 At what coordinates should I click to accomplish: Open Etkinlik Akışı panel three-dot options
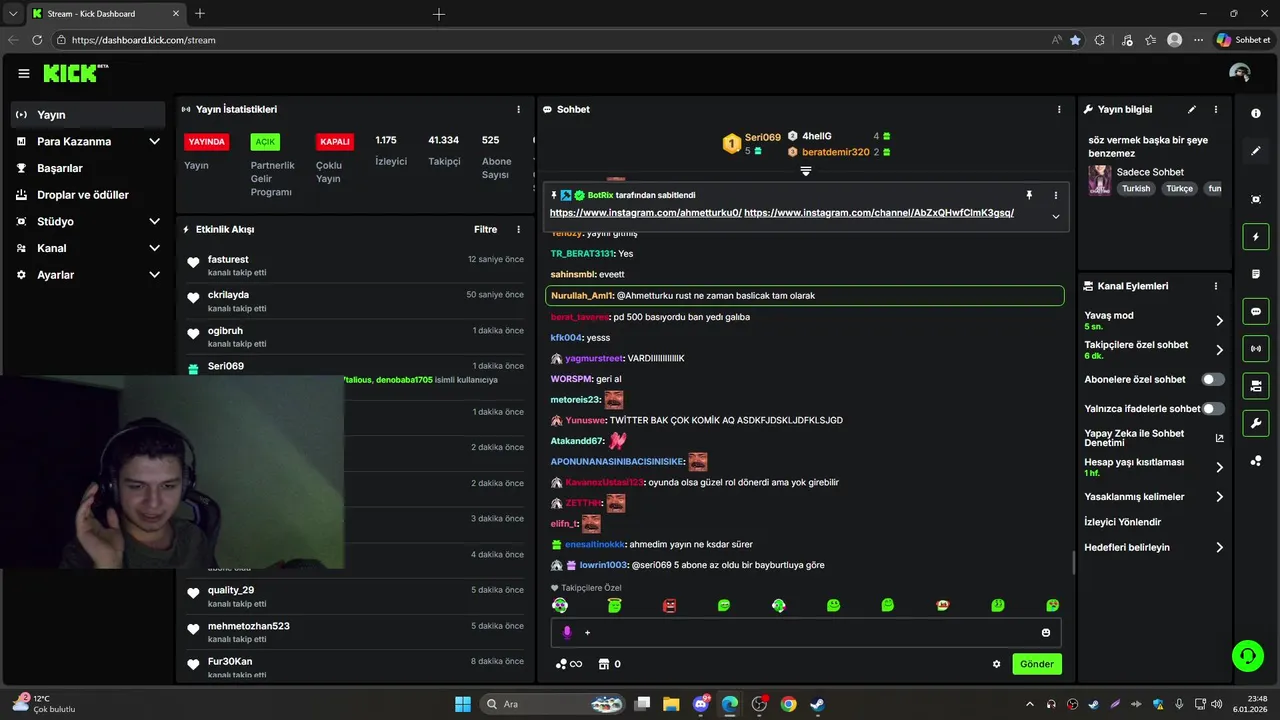[x=518, y=229]
